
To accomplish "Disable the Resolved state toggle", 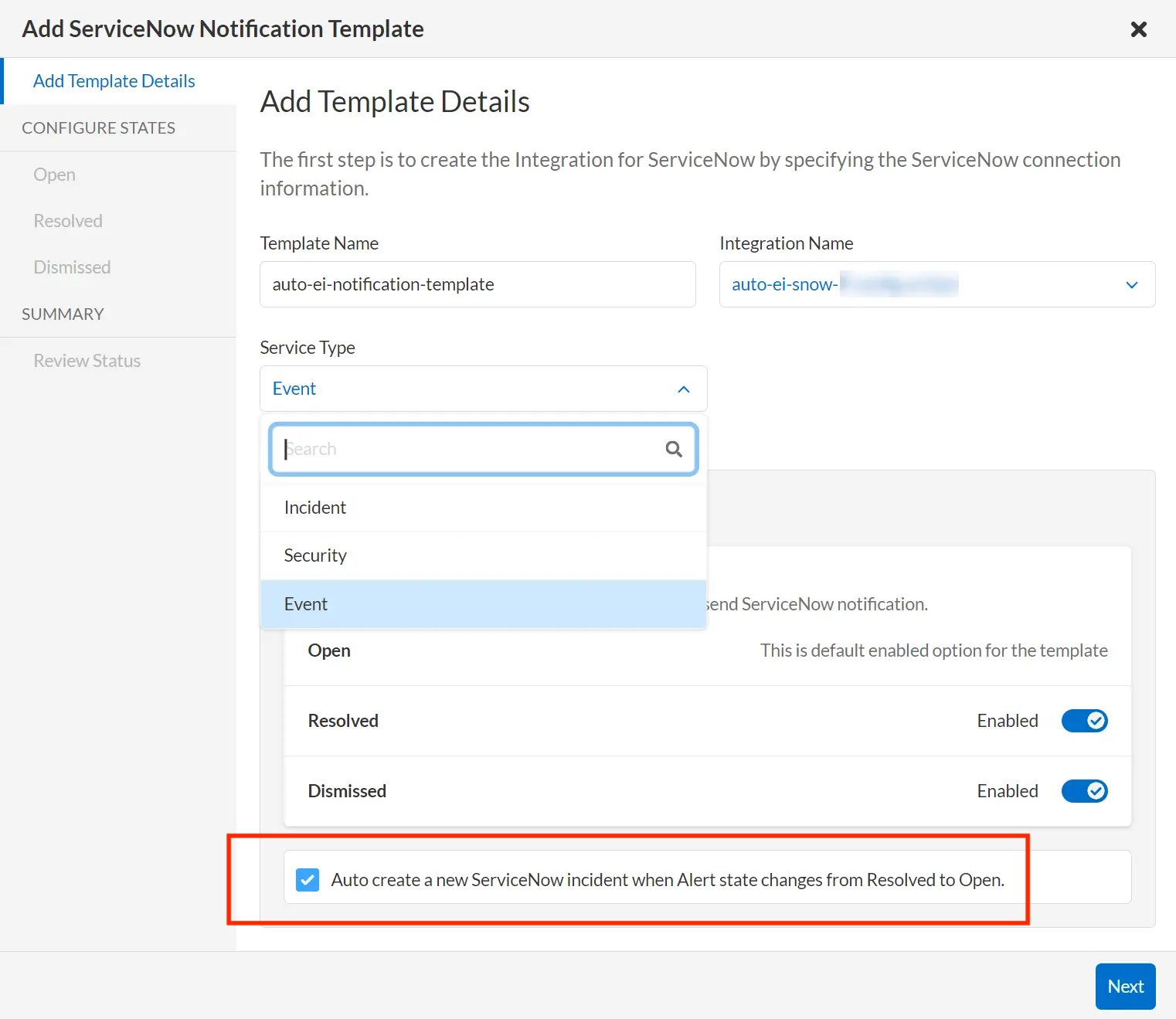I will point(1084,721).
